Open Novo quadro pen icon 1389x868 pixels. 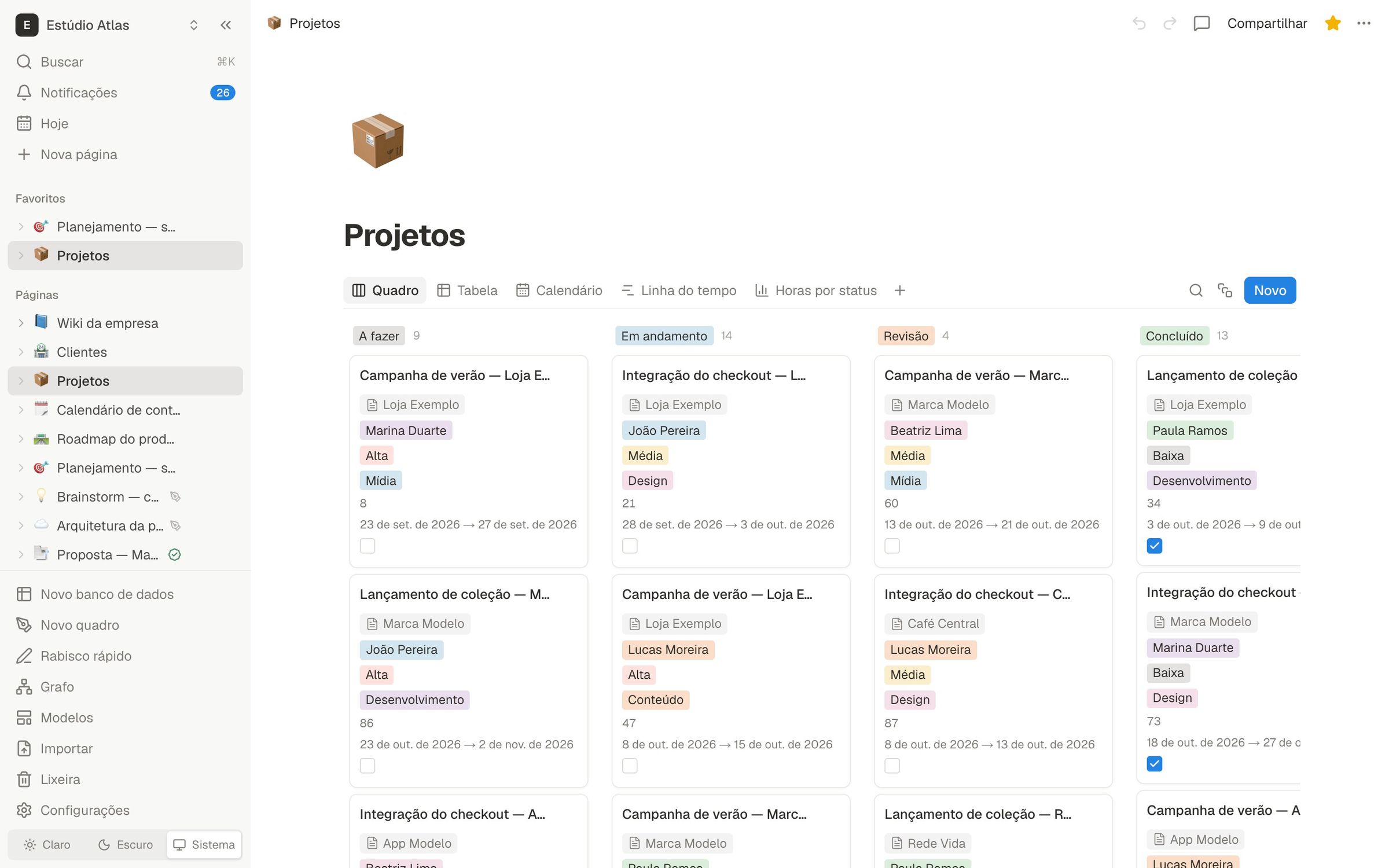pos(24,625)
